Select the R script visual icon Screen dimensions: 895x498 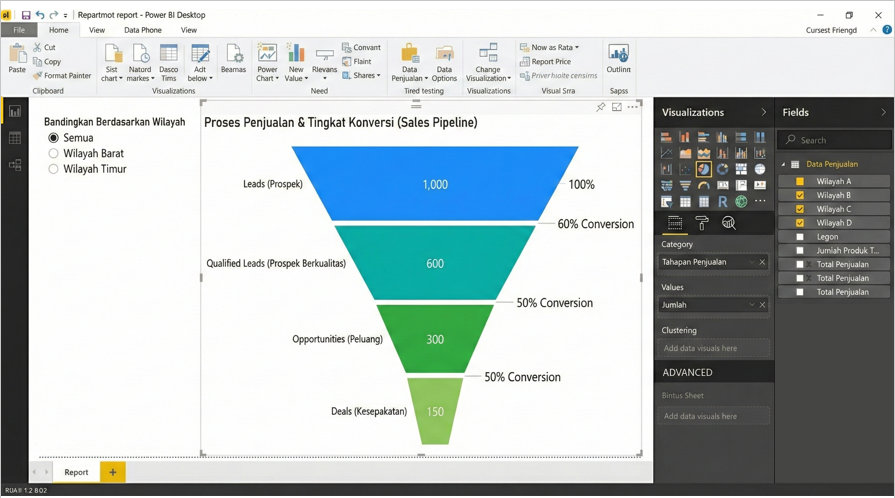point(722,202)
